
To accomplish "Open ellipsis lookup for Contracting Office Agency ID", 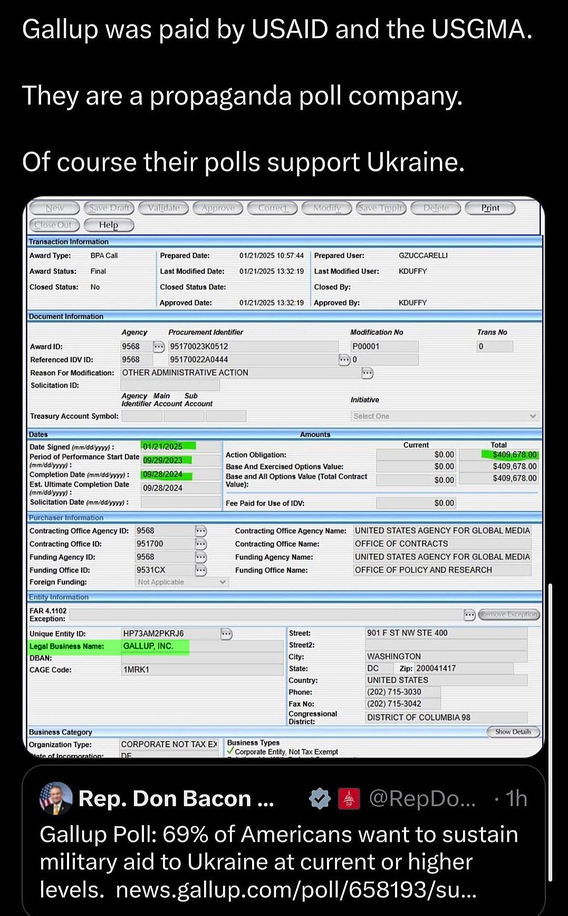I will pyautogui.click(x=201, y=530).
